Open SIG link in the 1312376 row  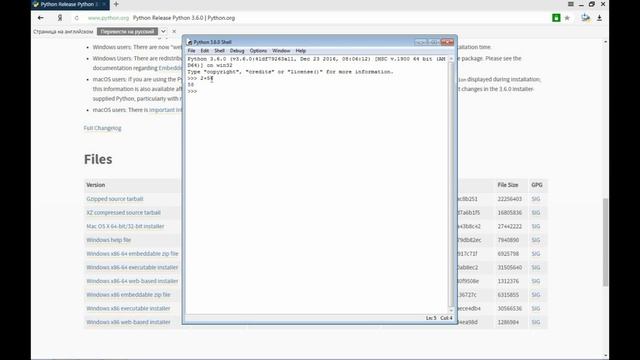click(x=536, y=281)
